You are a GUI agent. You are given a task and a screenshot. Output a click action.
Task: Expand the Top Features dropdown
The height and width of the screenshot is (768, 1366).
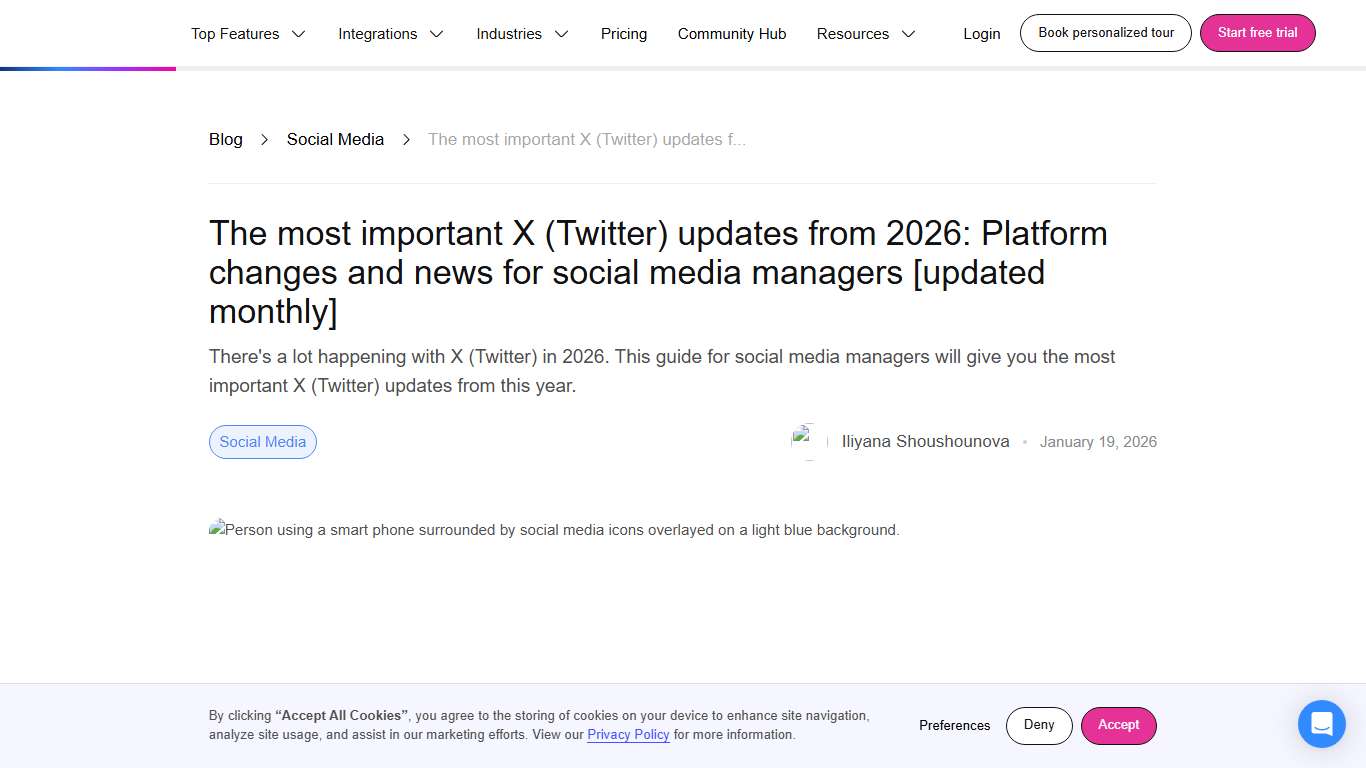point(247,33)
